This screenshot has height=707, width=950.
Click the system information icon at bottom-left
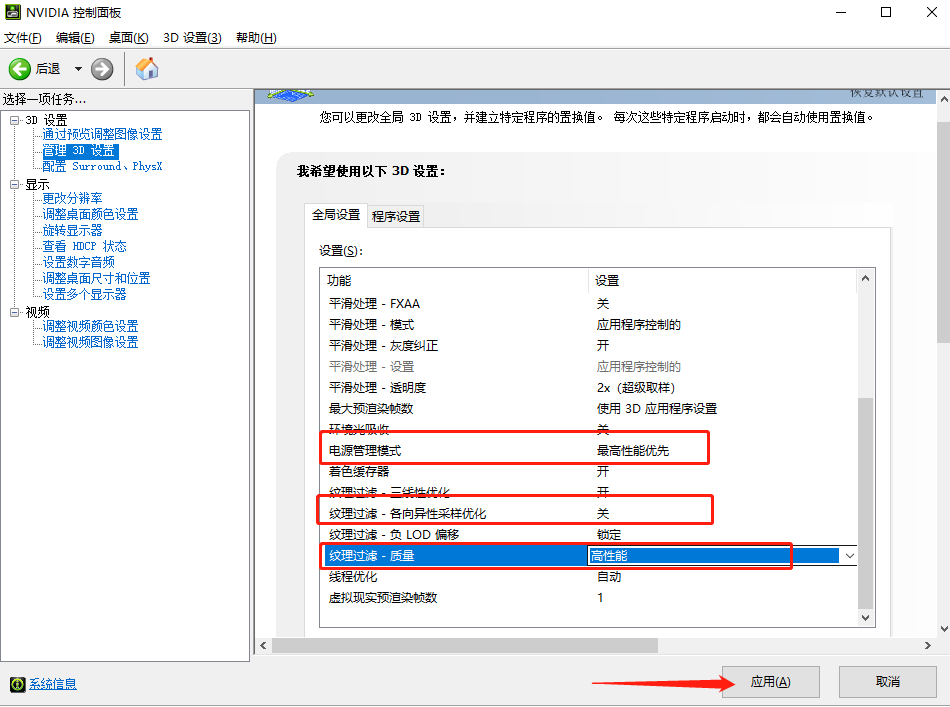pos(17,684)
